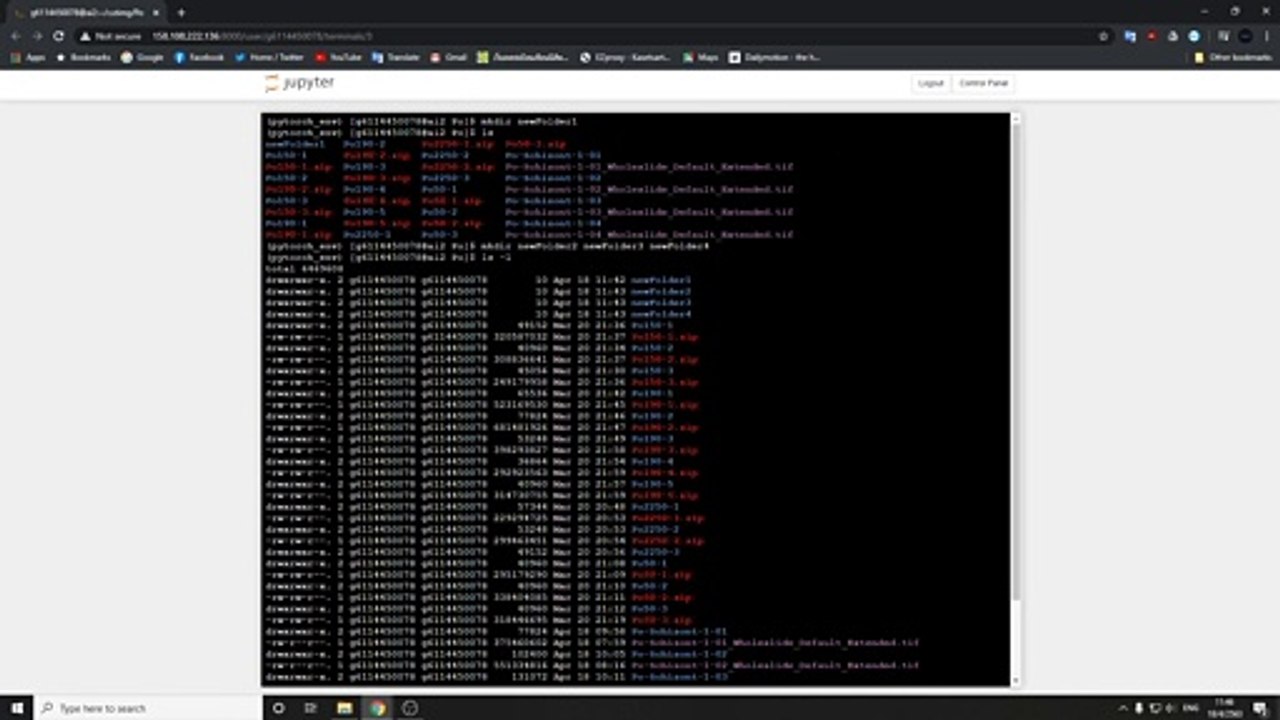Open the Chrome profile avatar

tap(1245, 36)
